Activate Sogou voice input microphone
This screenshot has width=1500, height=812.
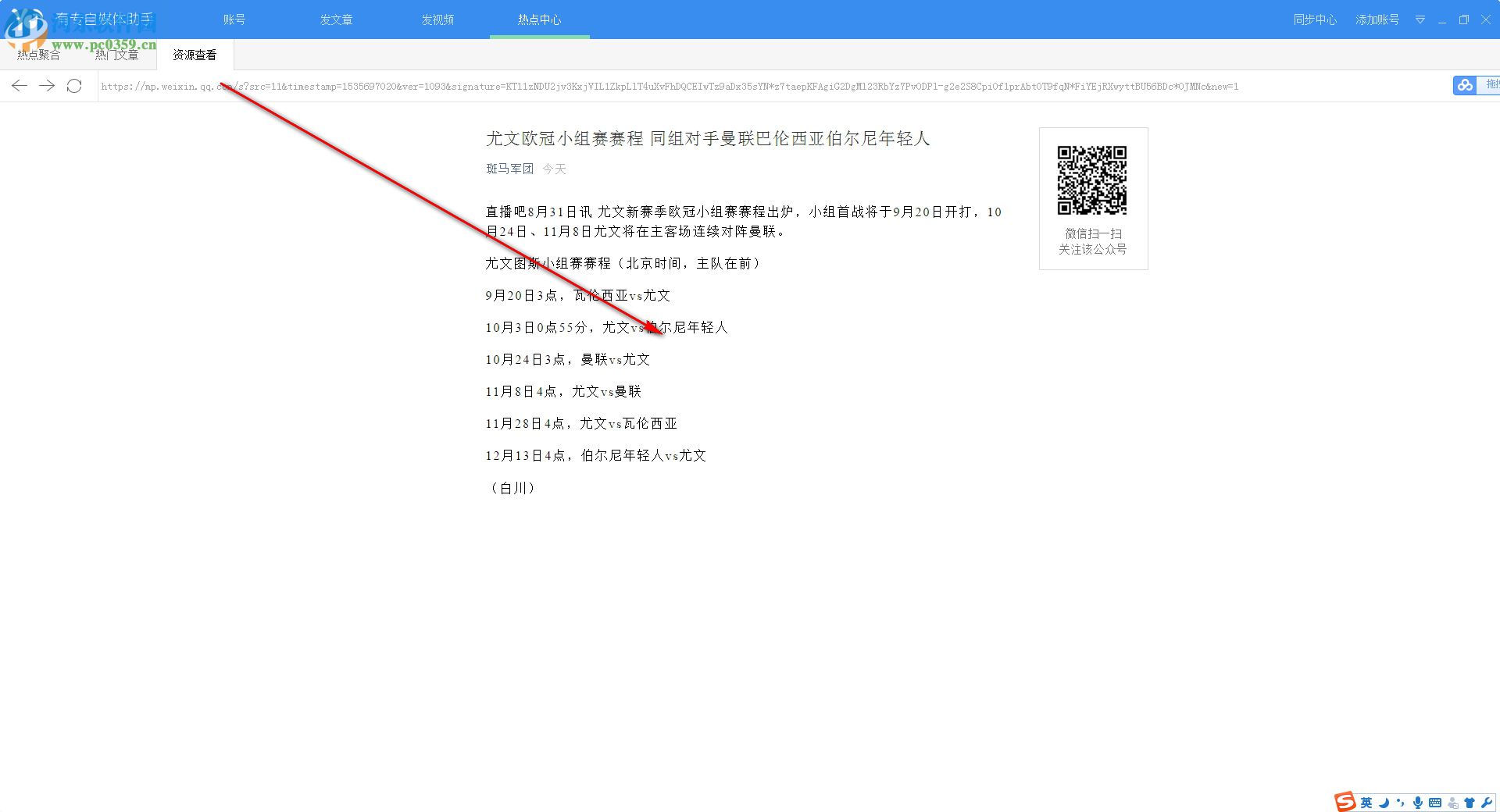coord(1417,803)
